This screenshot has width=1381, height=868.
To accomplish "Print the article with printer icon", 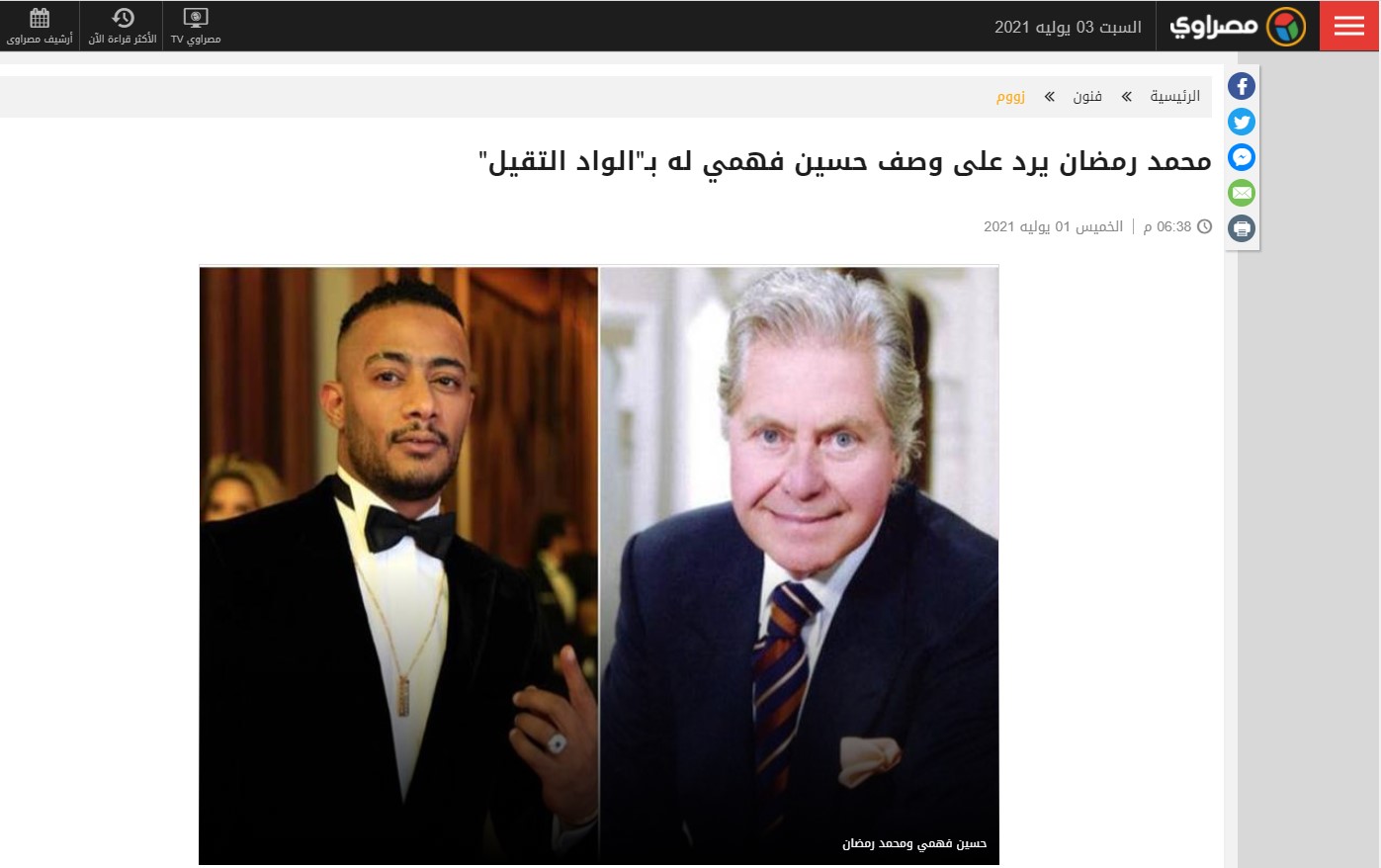I will pyautogui.click(x=1242, y=228).
